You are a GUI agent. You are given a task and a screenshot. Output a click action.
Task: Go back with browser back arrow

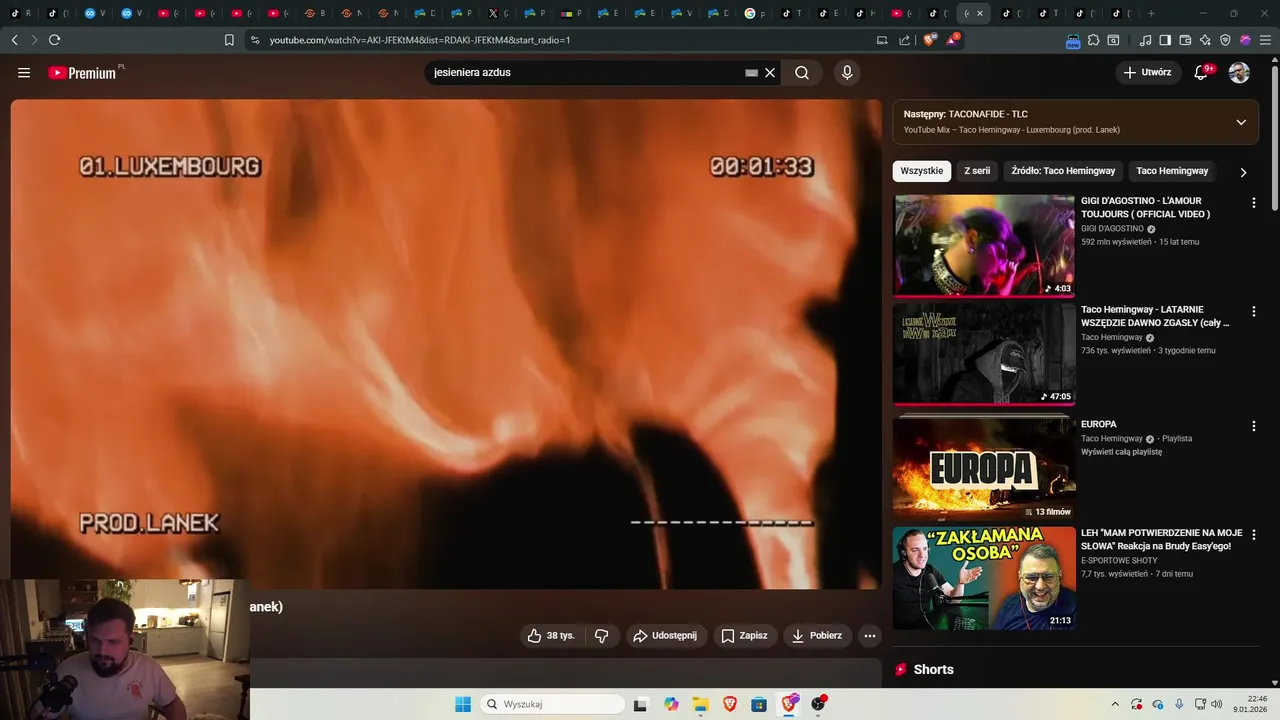[14, 40]
